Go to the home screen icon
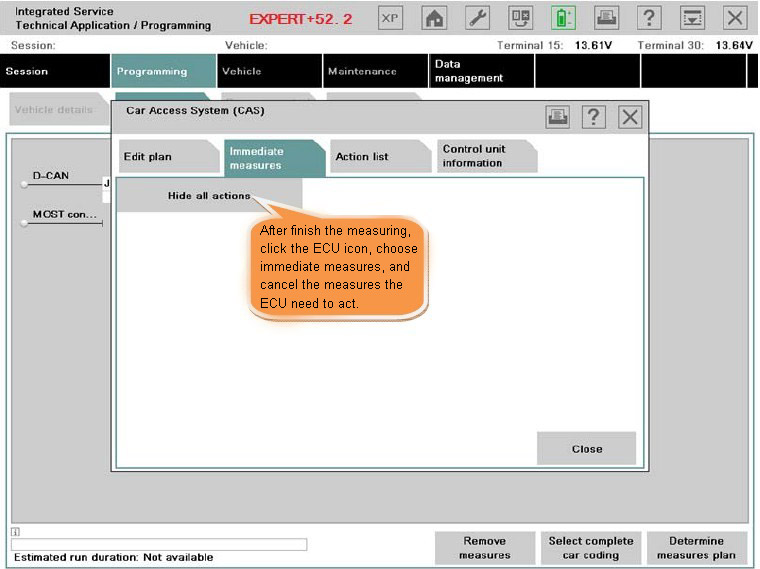The height and width of the screenshot is (569, 760). (434, 18)
